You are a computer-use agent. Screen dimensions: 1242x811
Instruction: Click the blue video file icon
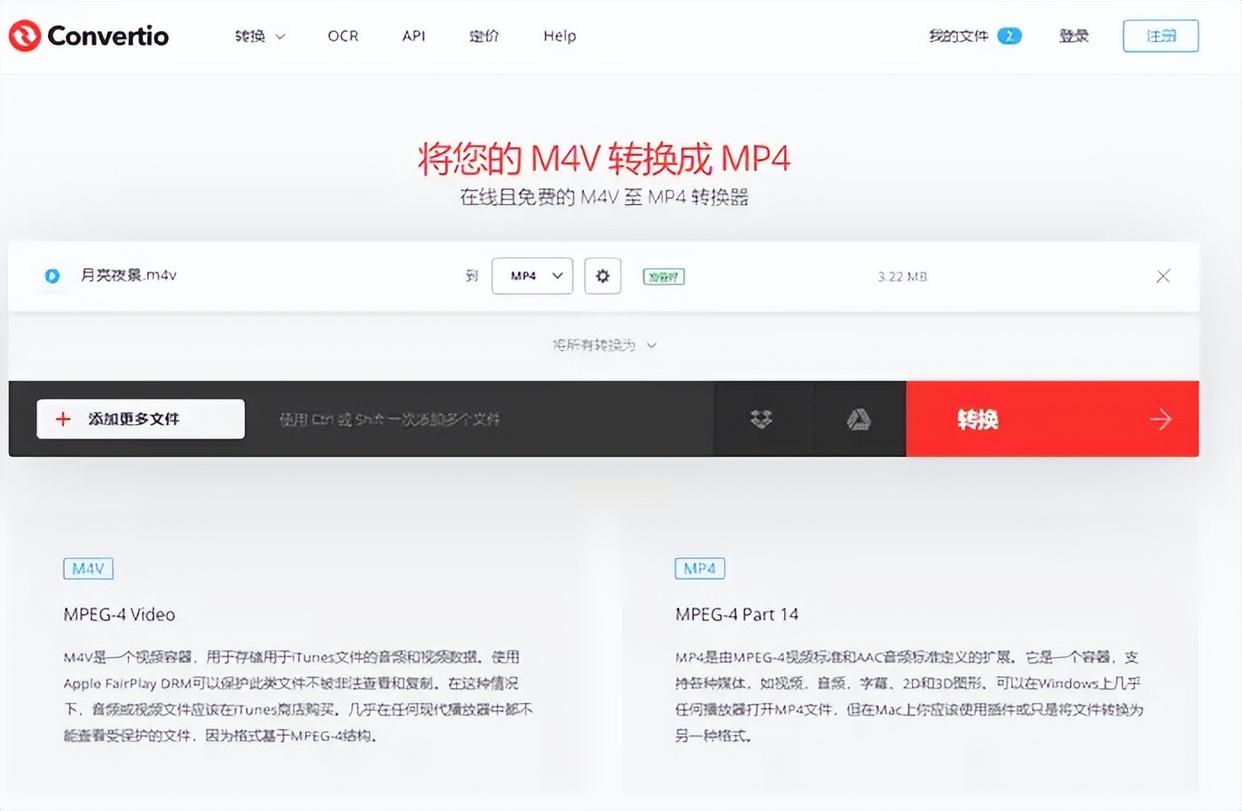[x=52, y=276]
